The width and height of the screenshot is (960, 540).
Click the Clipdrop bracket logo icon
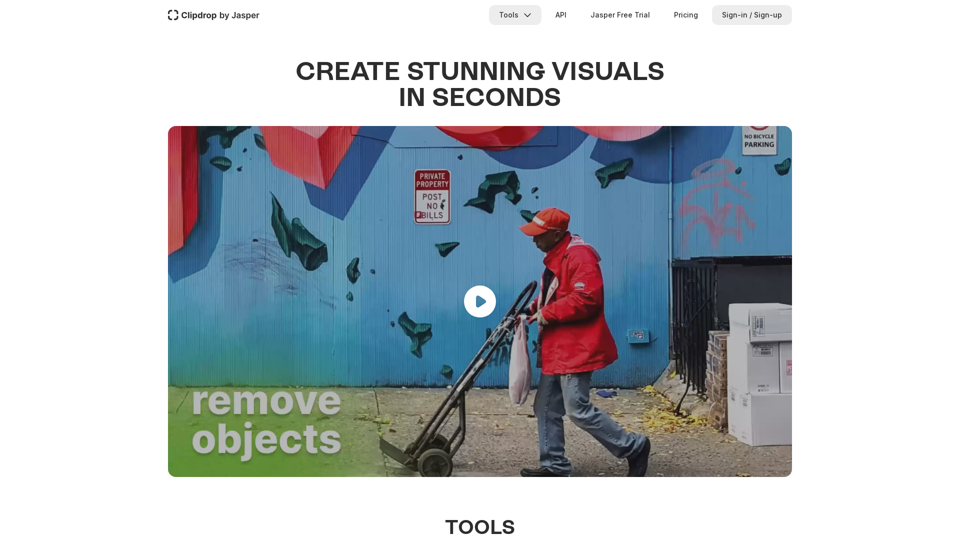(x=173, y=15)
